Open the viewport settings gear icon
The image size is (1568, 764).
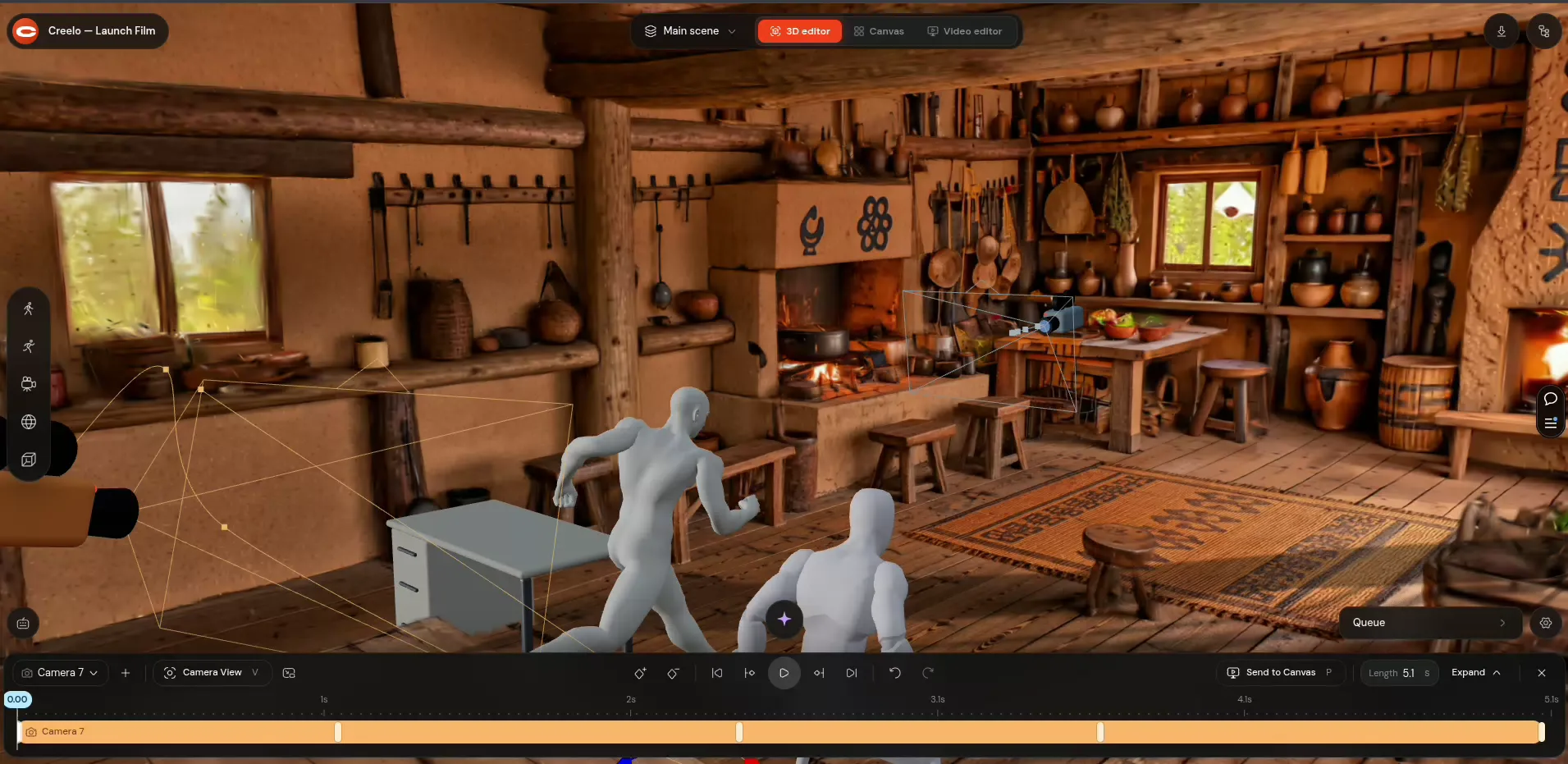click(1546, 623)
